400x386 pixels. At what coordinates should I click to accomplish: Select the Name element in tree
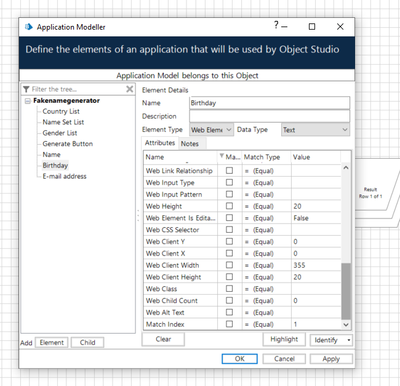pyautogui.click(x=51, y=155)
